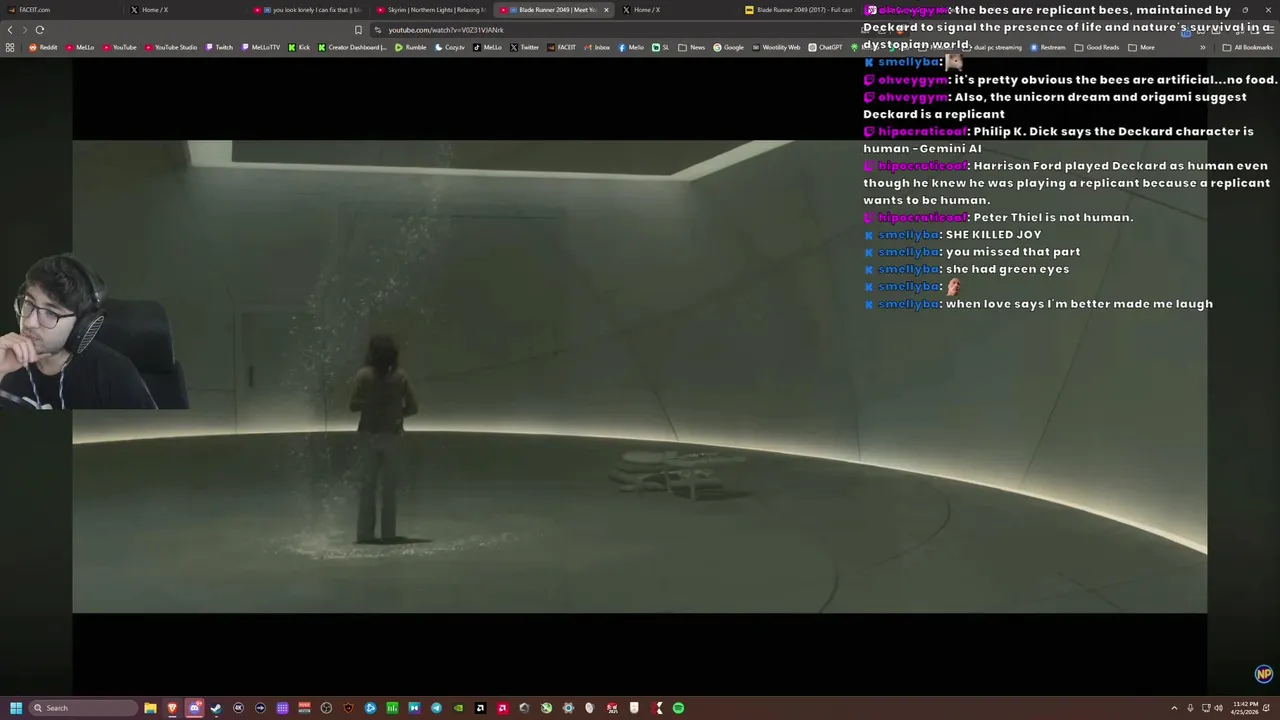Show hidden bookmarks with the chevron
The height and width of the screenshot is (720, 1280).
(1203, 47)
